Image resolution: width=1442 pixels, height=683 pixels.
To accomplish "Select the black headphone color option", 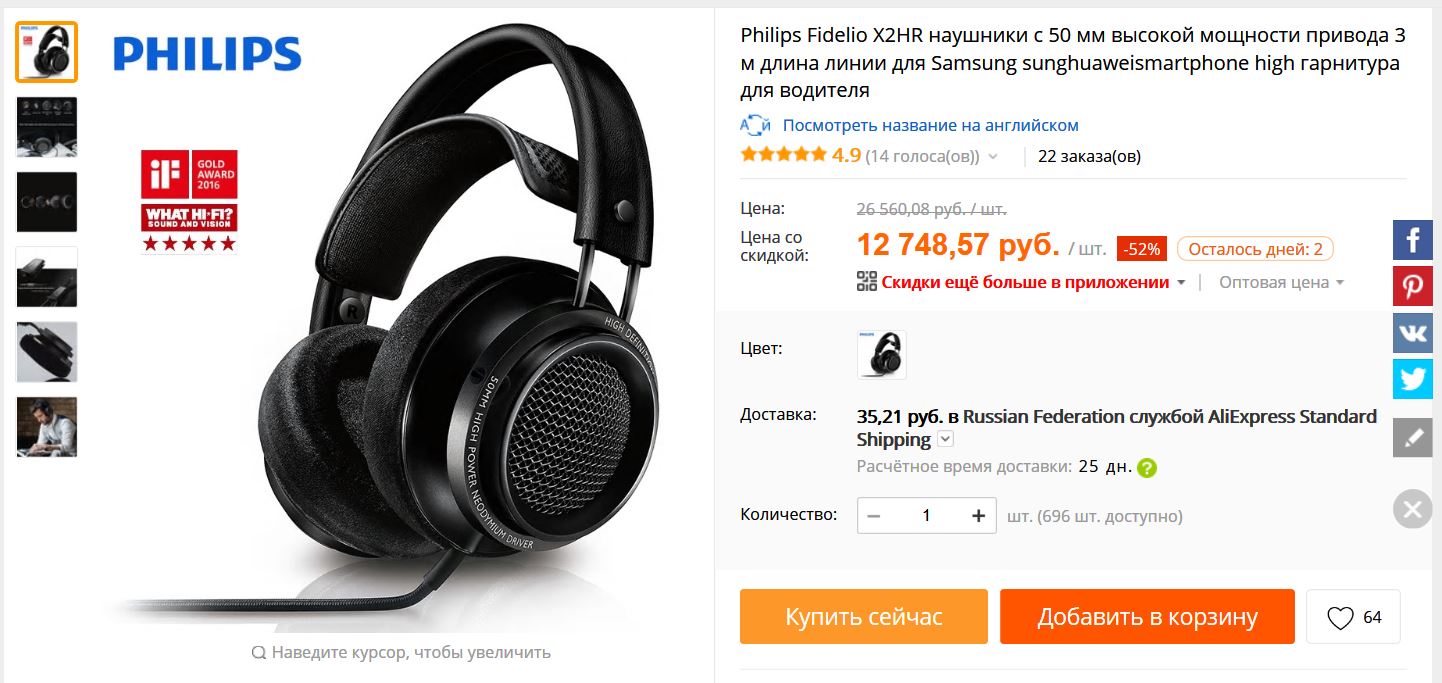I will click(x=882, y=354).
